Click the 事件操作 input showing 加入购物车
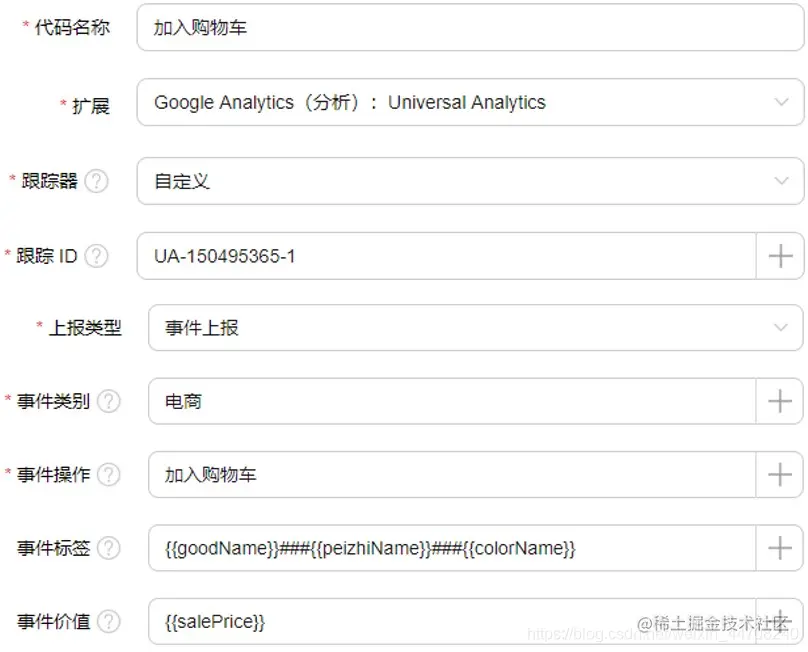808x652 pixels. (x=452, y=474)
